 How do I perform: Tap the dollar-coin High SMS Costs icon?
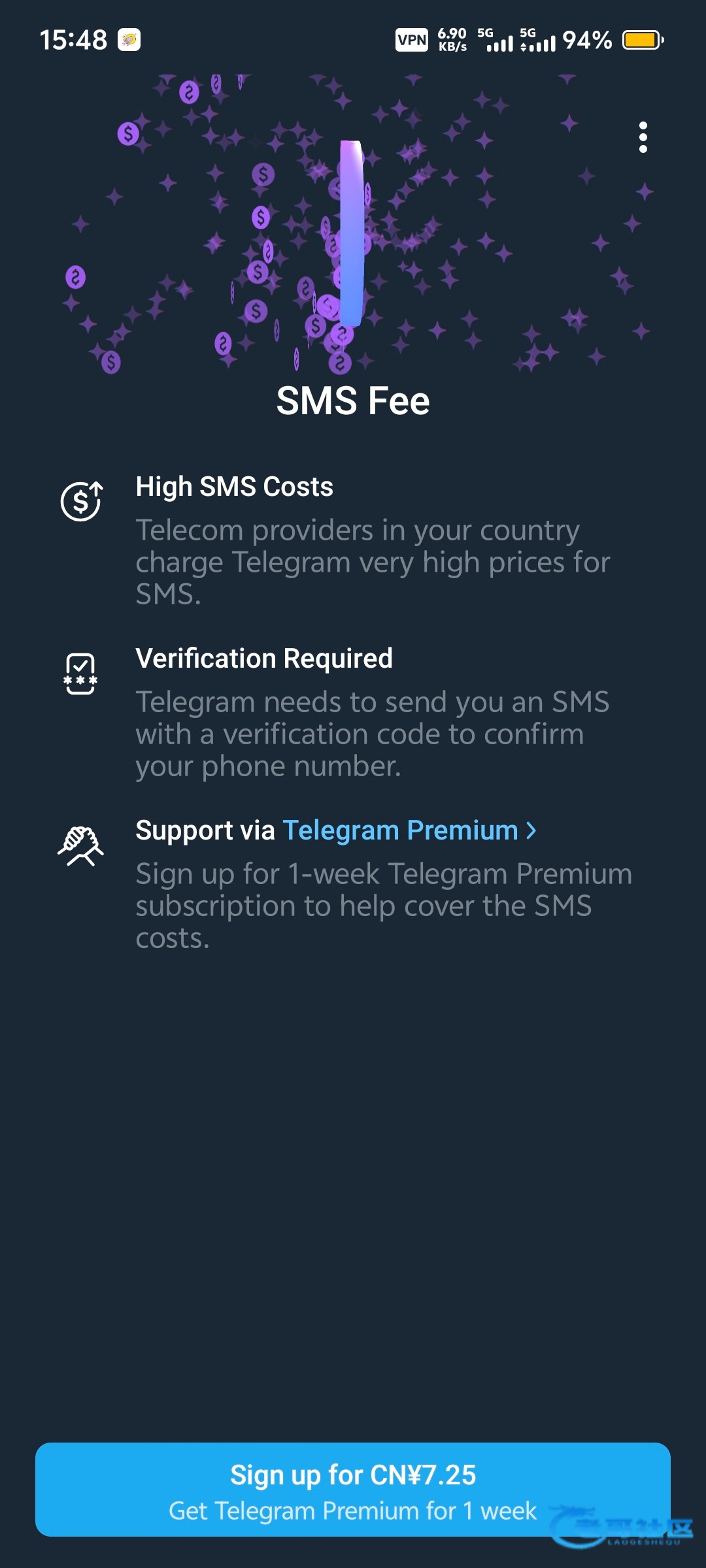(x=81, y=501)
